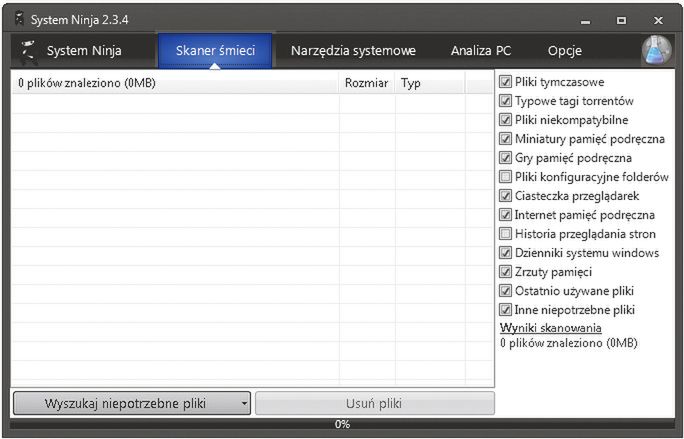Viewport: 684px width, 439px height.
Task: Expand the Wyszukaj button dropdown arrow
Action: coord(245,403)
